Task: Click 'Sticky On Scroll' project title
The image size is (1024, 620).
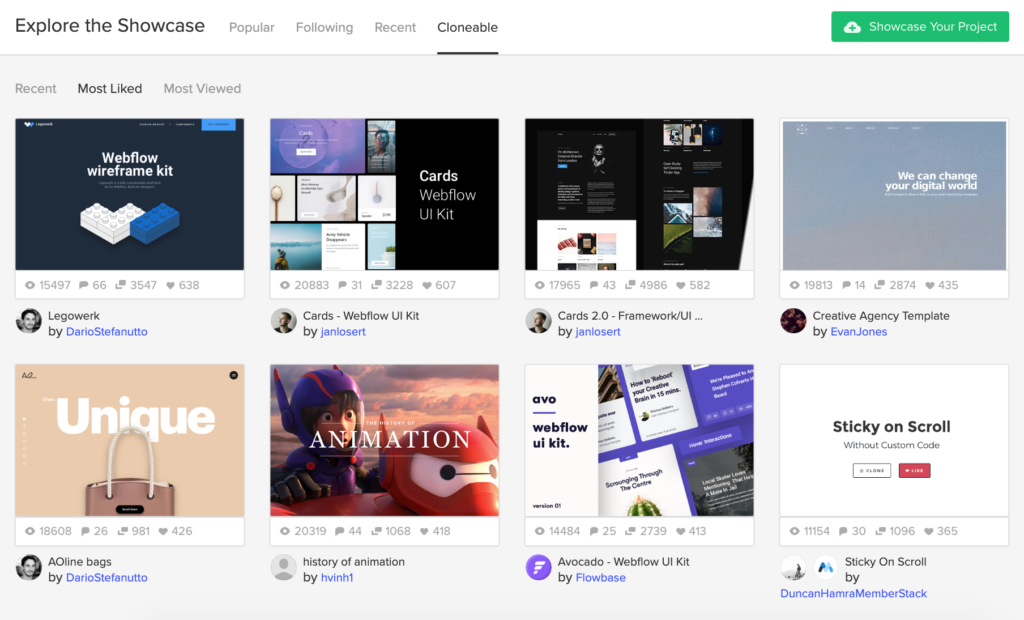Action: 886,563
